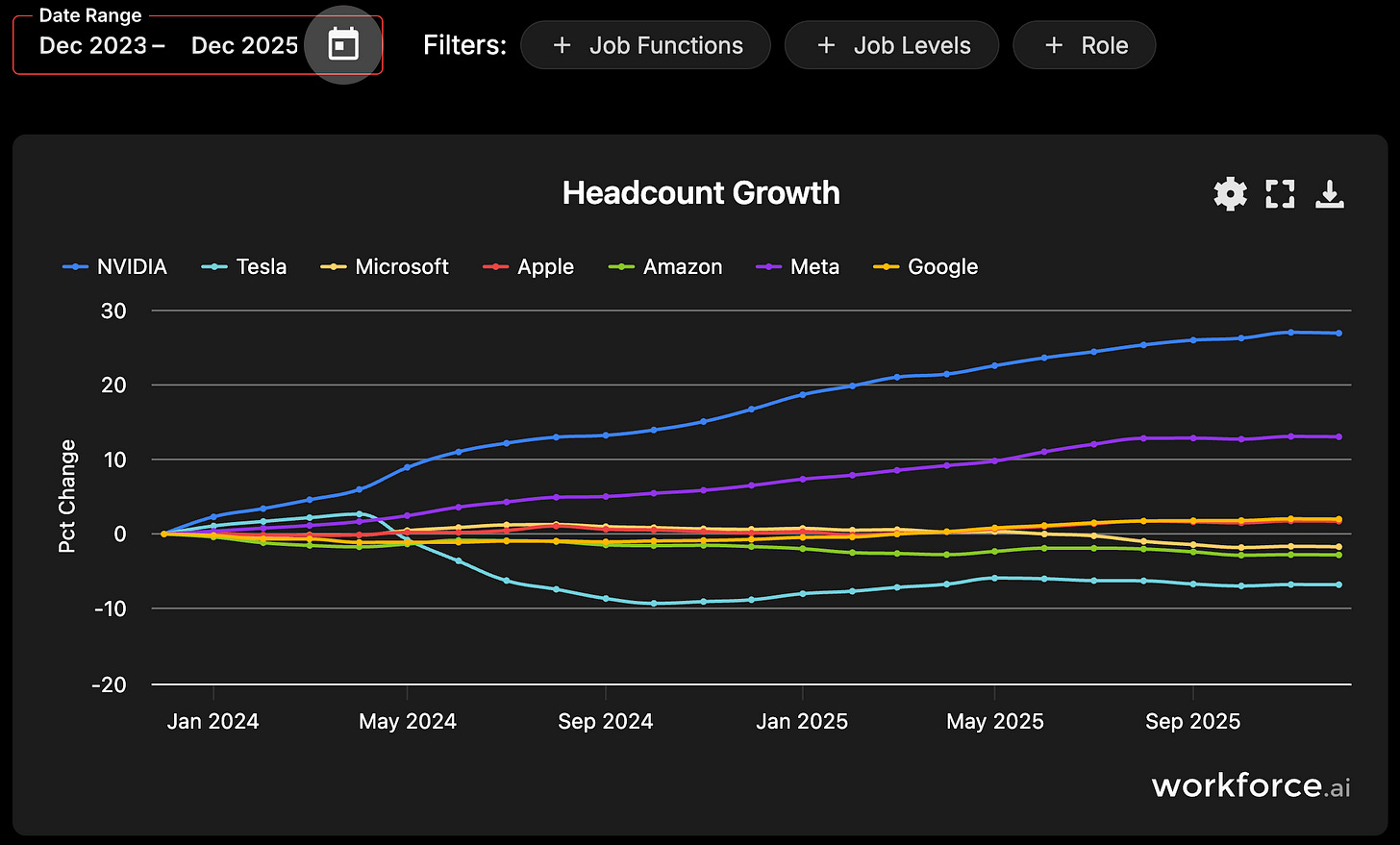1400x845 pixels.
Task: Click the Jan 2024 axis label
Action: 213,722
